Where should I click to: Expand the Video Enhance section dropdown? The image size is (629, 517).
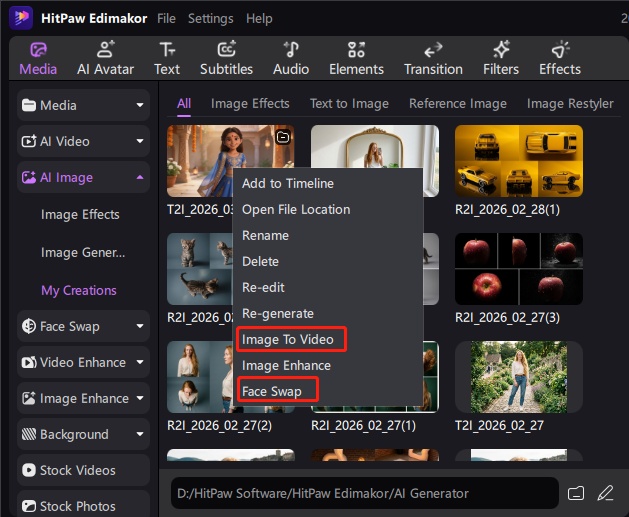pyautogui.click(x=140, y=362)
